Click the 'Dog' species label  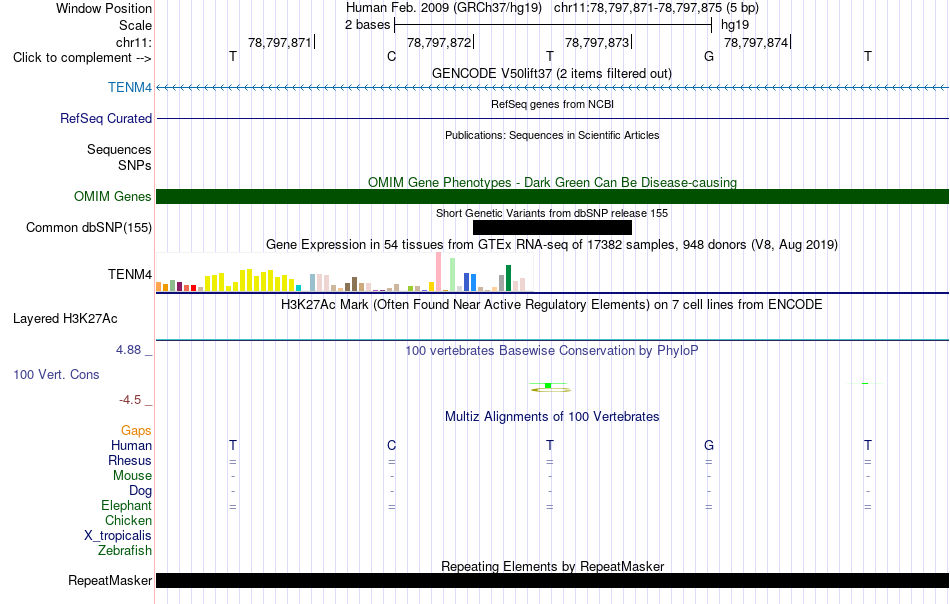(x=140, y=491)
